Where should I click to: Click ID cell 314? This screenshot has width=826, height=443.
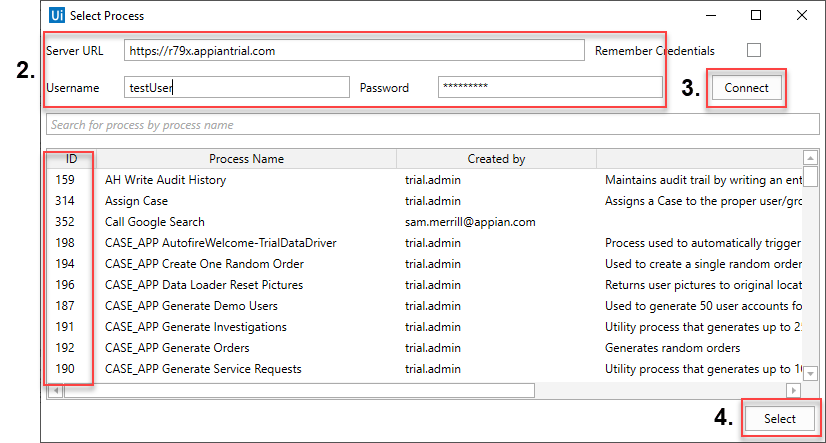click(65, 201)
